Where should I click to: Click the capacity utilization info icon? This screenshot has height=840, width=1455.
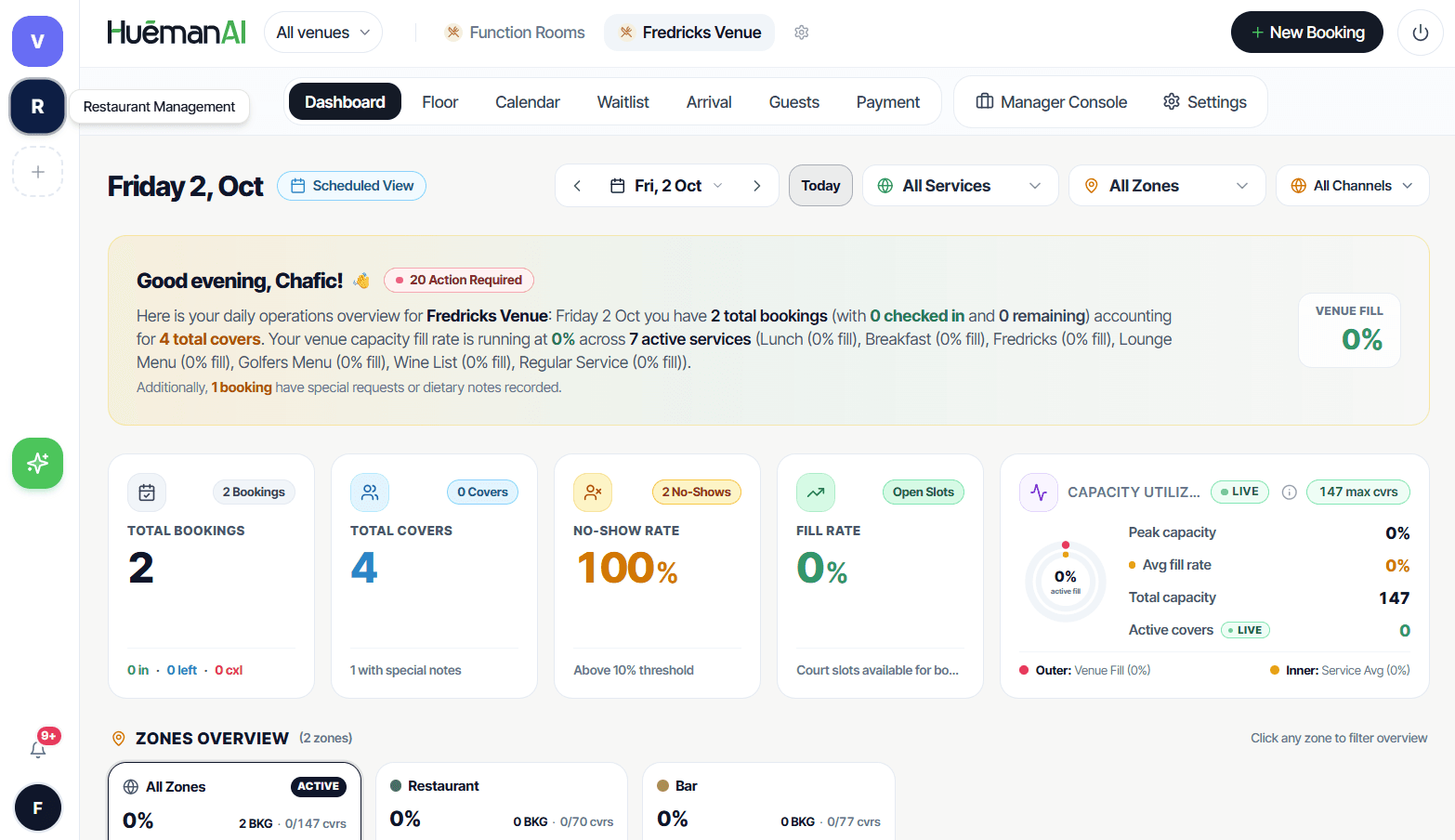point(1290,492)
